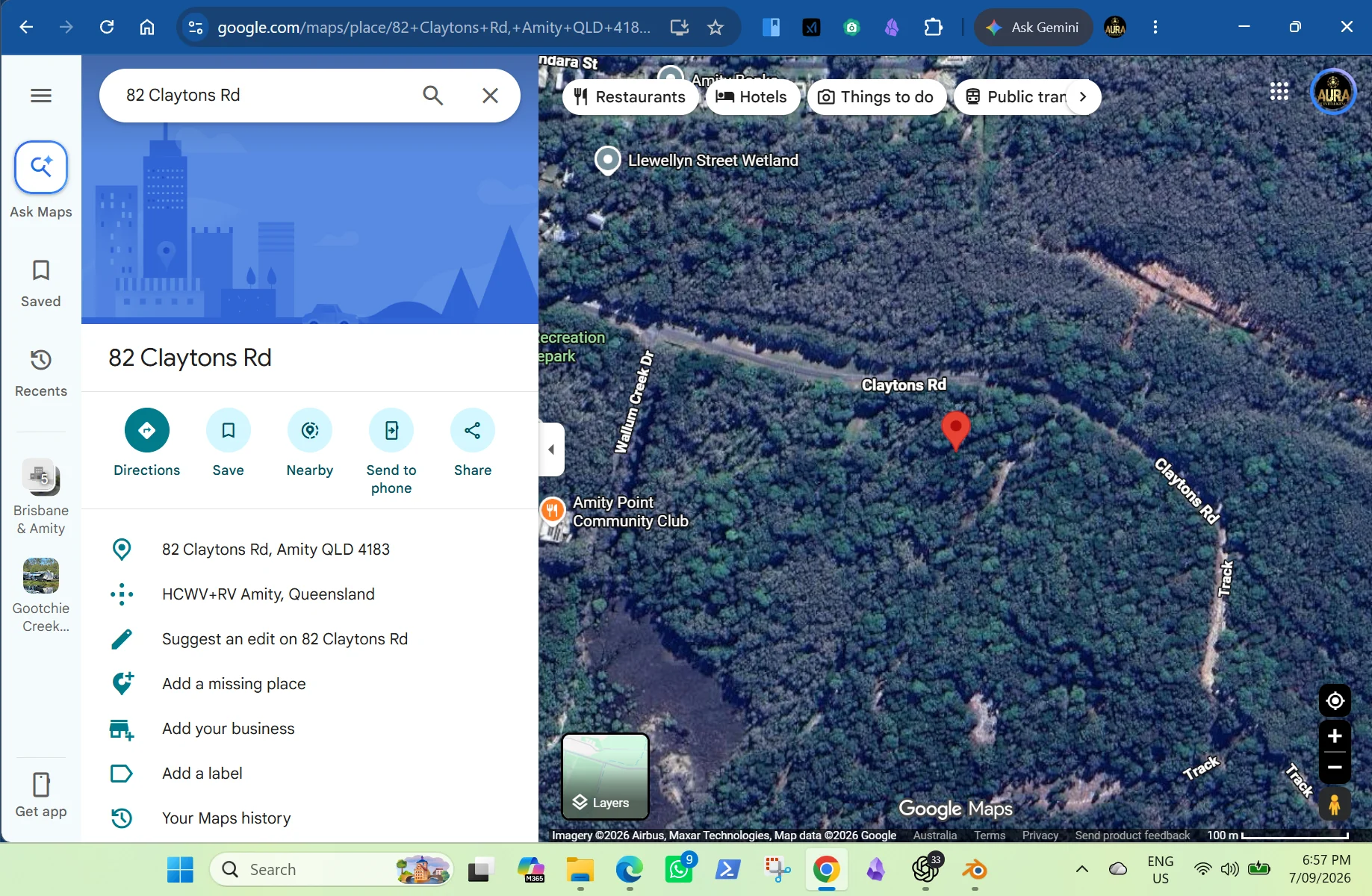Open Google account avatar in Maps
Viewport: 1372px width, 896px height.
pos(1333,92)
